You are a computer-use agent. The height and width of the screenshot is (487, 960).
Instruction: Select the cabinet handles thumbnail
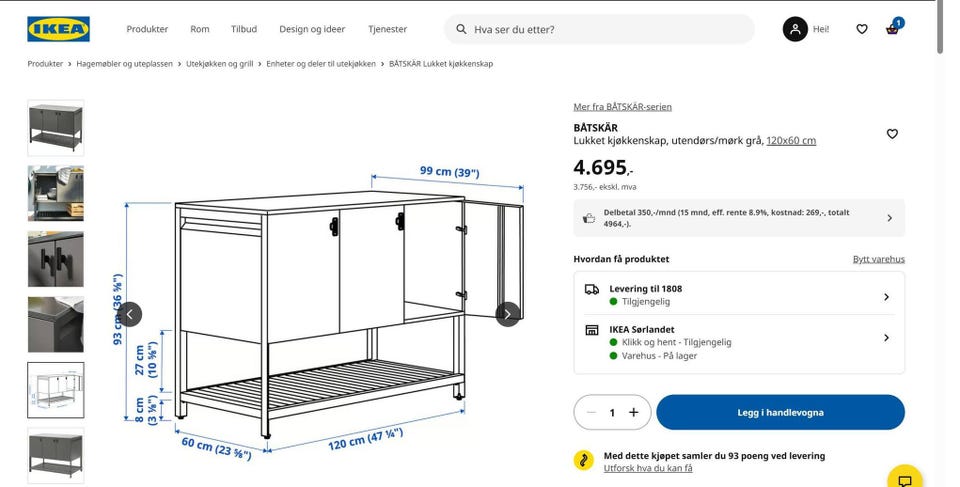coord(56,259)
